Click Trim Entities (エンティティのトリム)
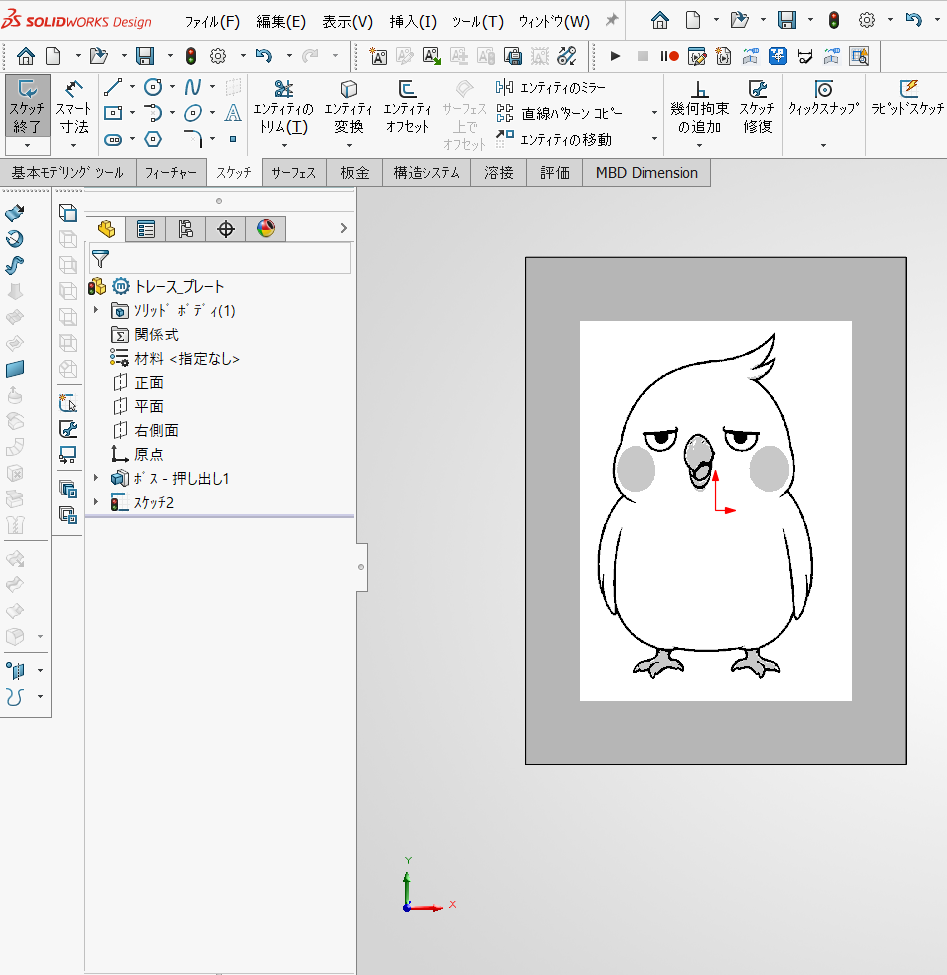 coord(284,107)
